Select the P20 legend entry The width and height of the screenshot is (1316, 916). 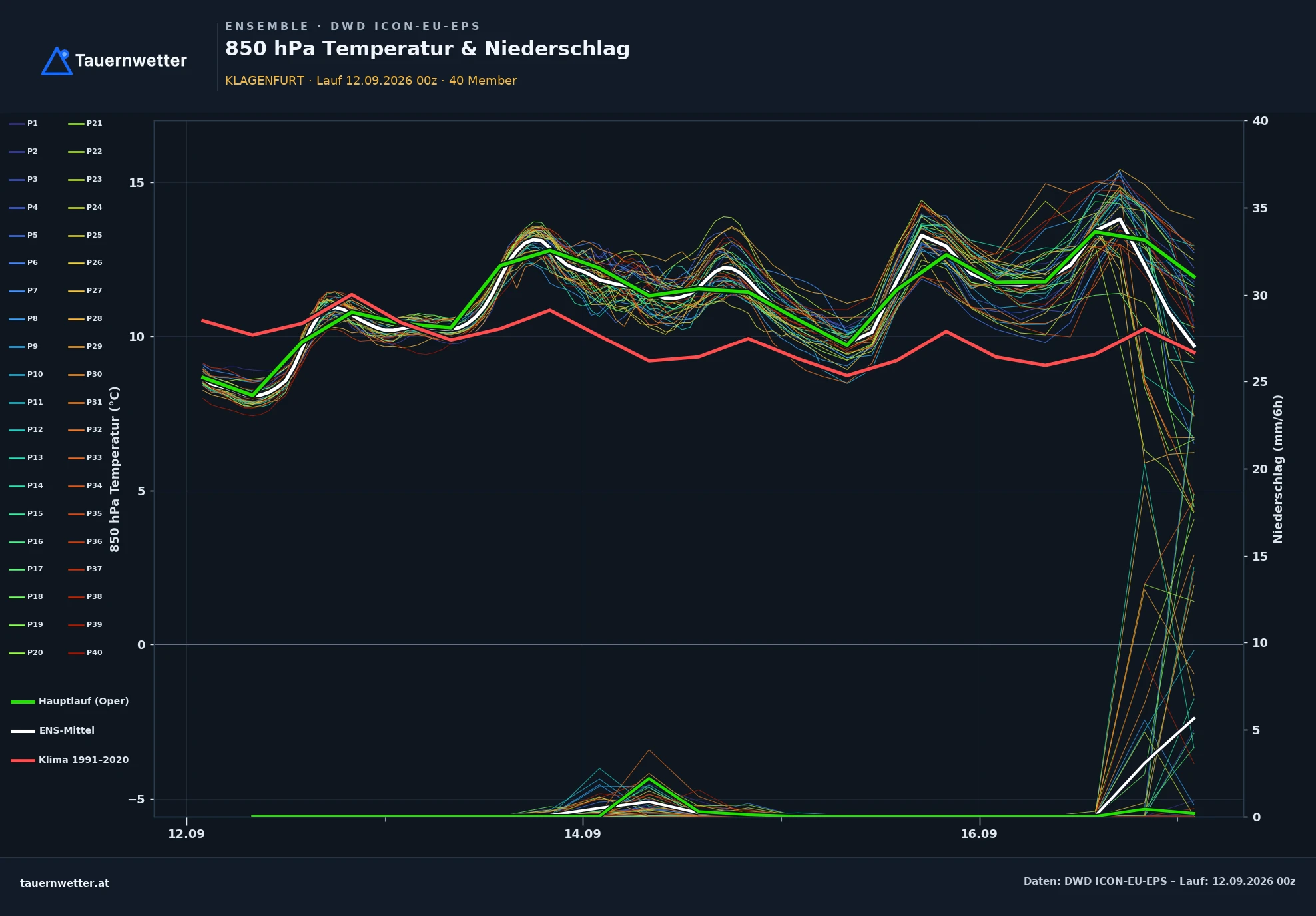click(x=26, y=653)
